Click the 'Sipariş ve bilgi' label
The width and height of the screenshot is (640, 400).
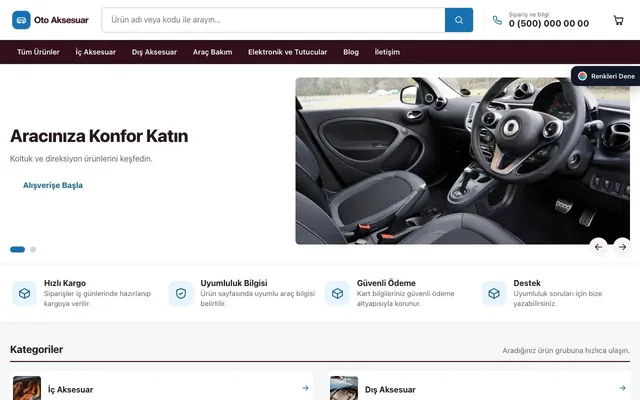coord(529,14)
